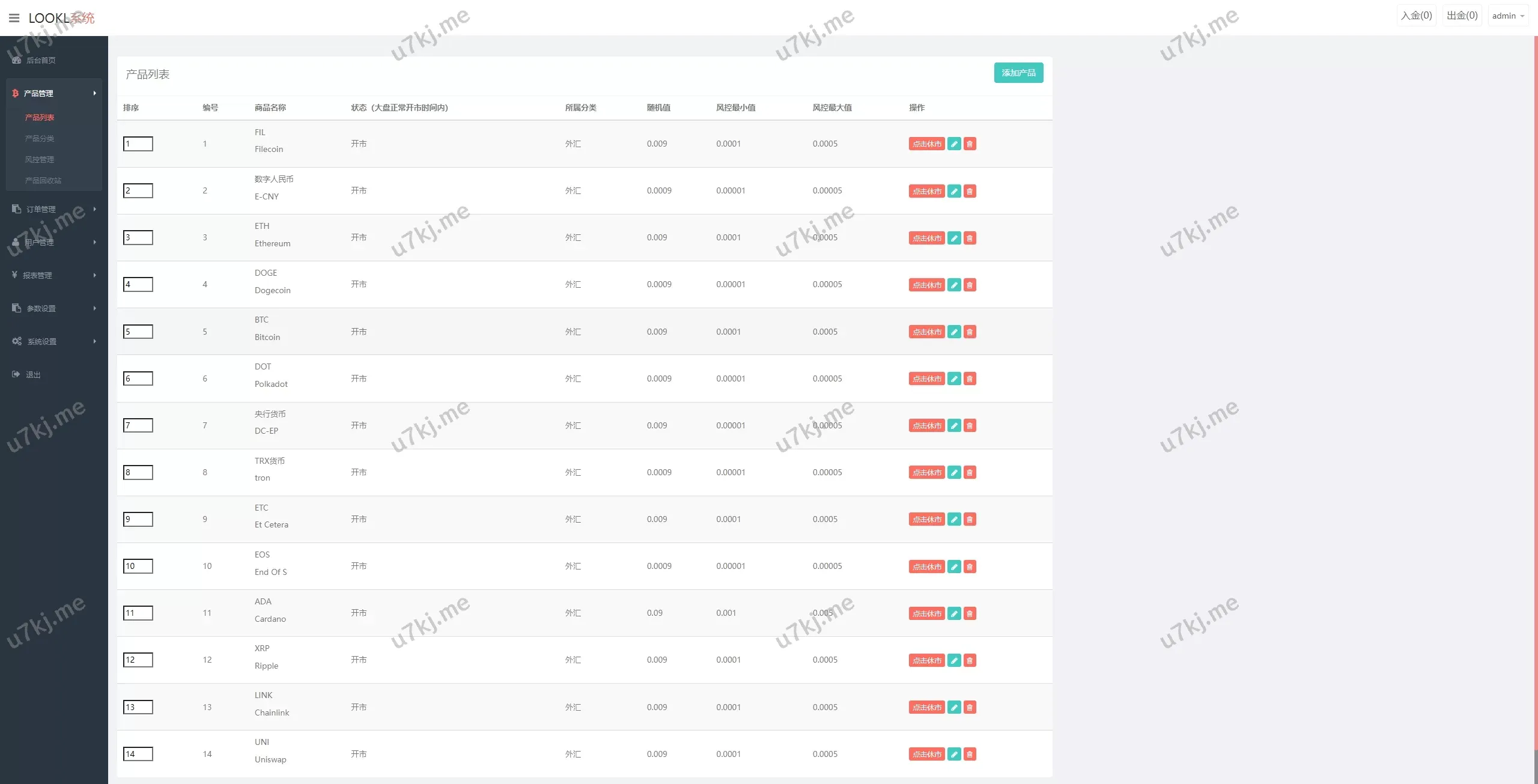The image size is (1538, 784).
Task: Open 产品分类 submenu item
Action: point(40,138)
